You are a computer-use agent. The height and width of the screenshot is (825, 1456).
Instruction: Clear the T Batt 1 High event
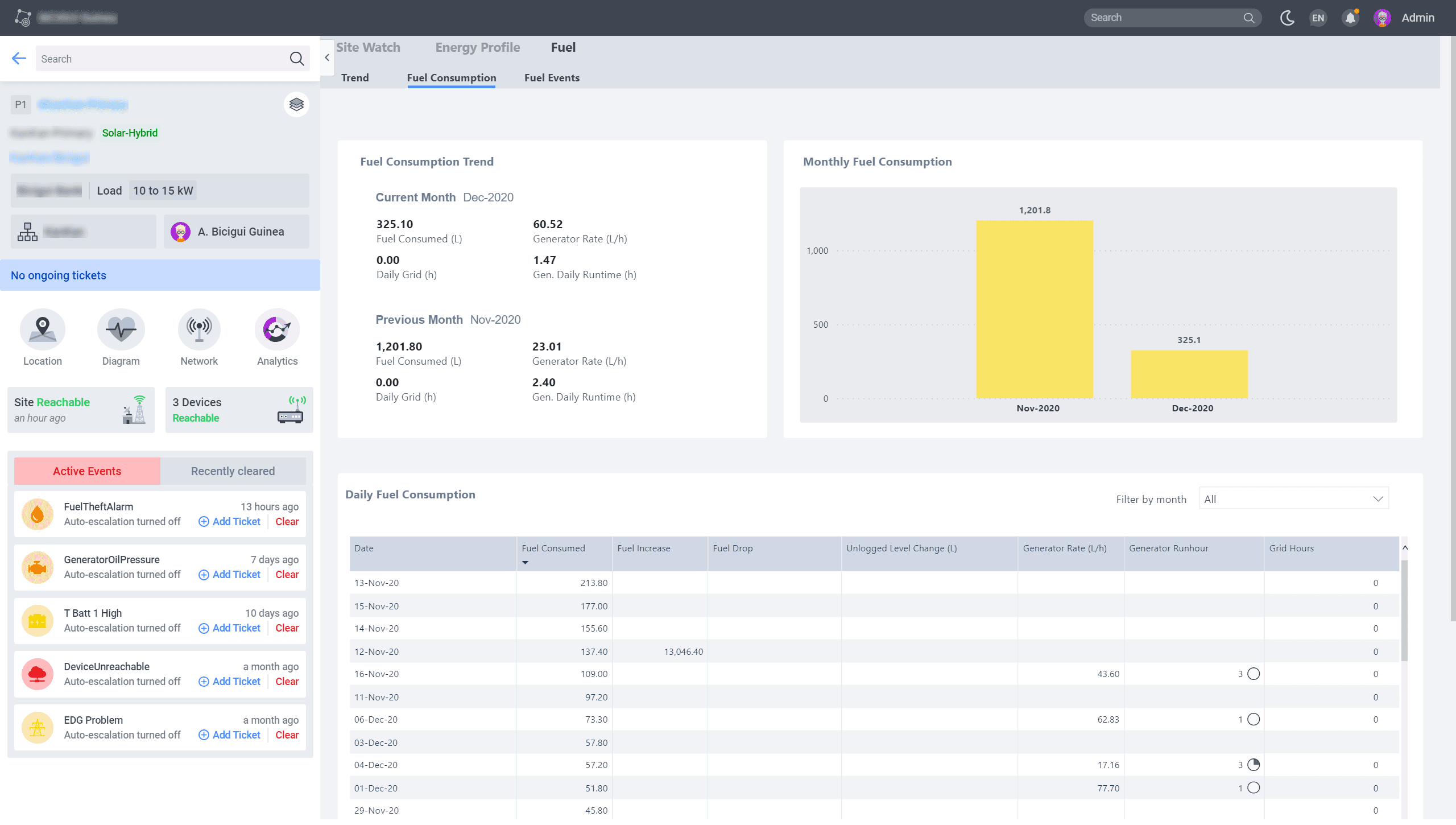pos(287,628)
